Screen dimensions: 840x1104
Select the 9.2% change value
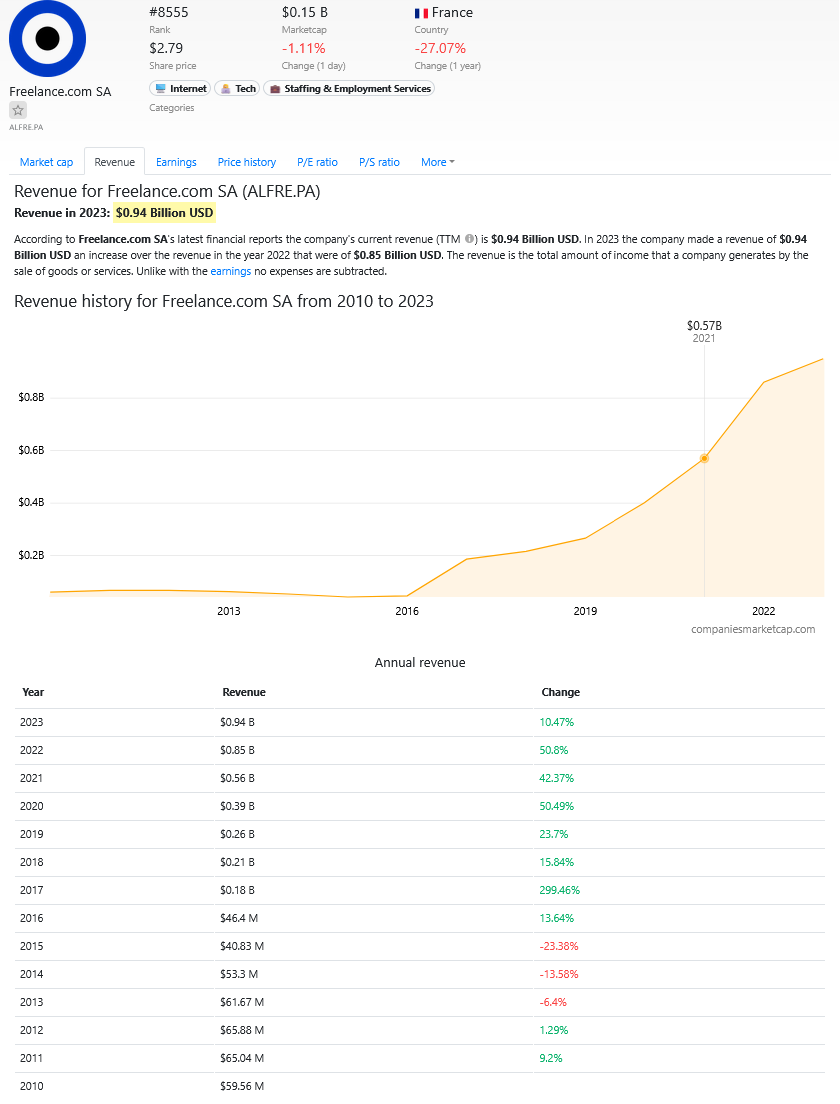(x=551, y=1058)
